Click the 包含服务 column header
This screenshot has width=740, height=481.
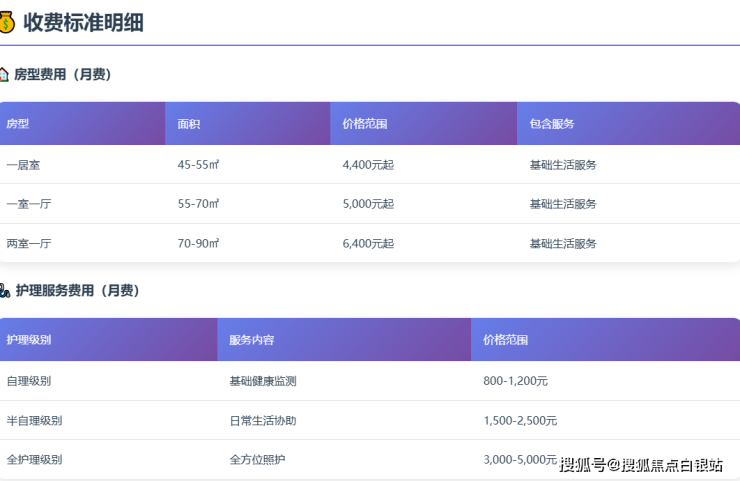552,124
